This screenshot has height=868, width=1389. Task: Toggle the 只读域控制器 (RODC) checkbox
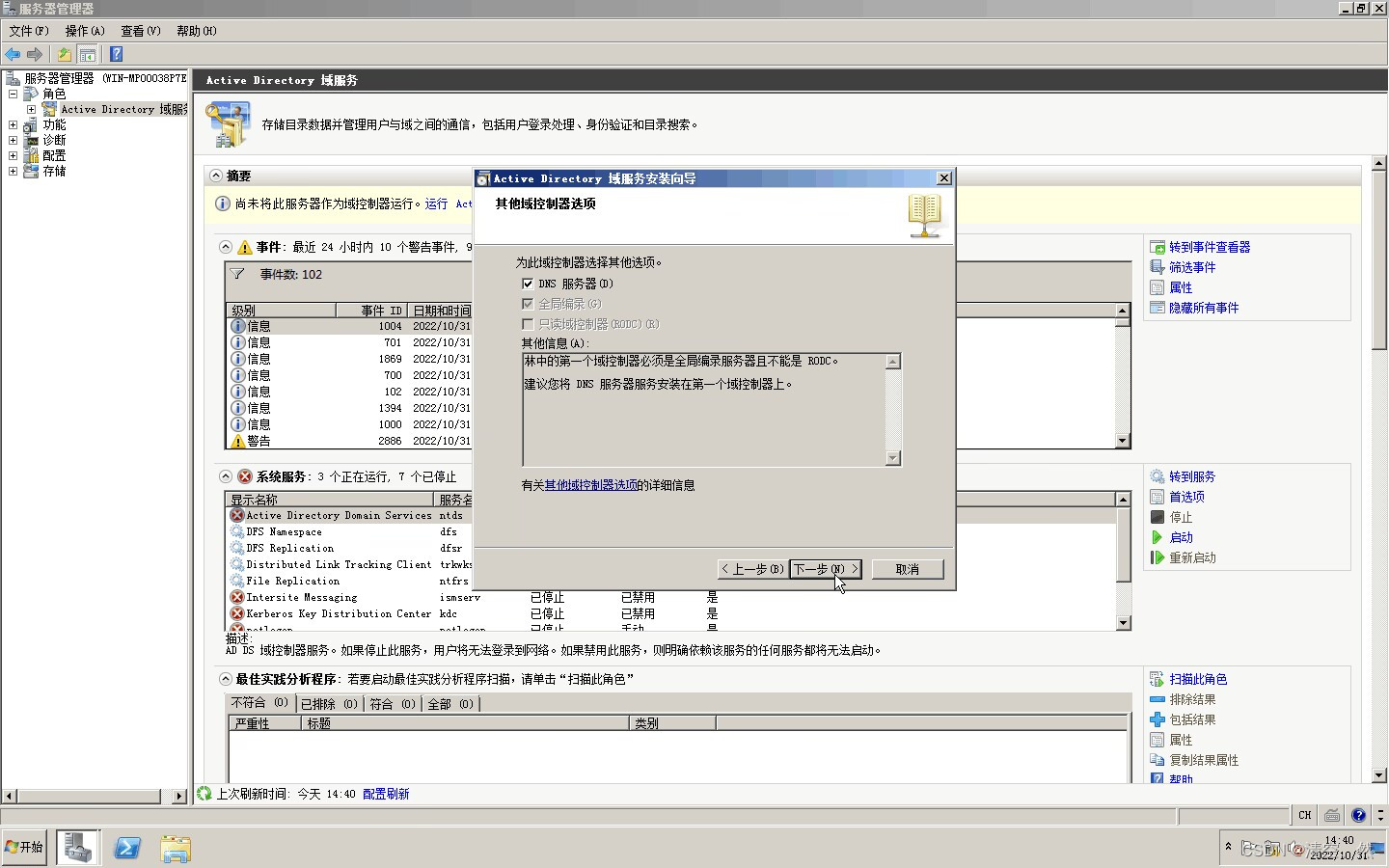[528, 324]
